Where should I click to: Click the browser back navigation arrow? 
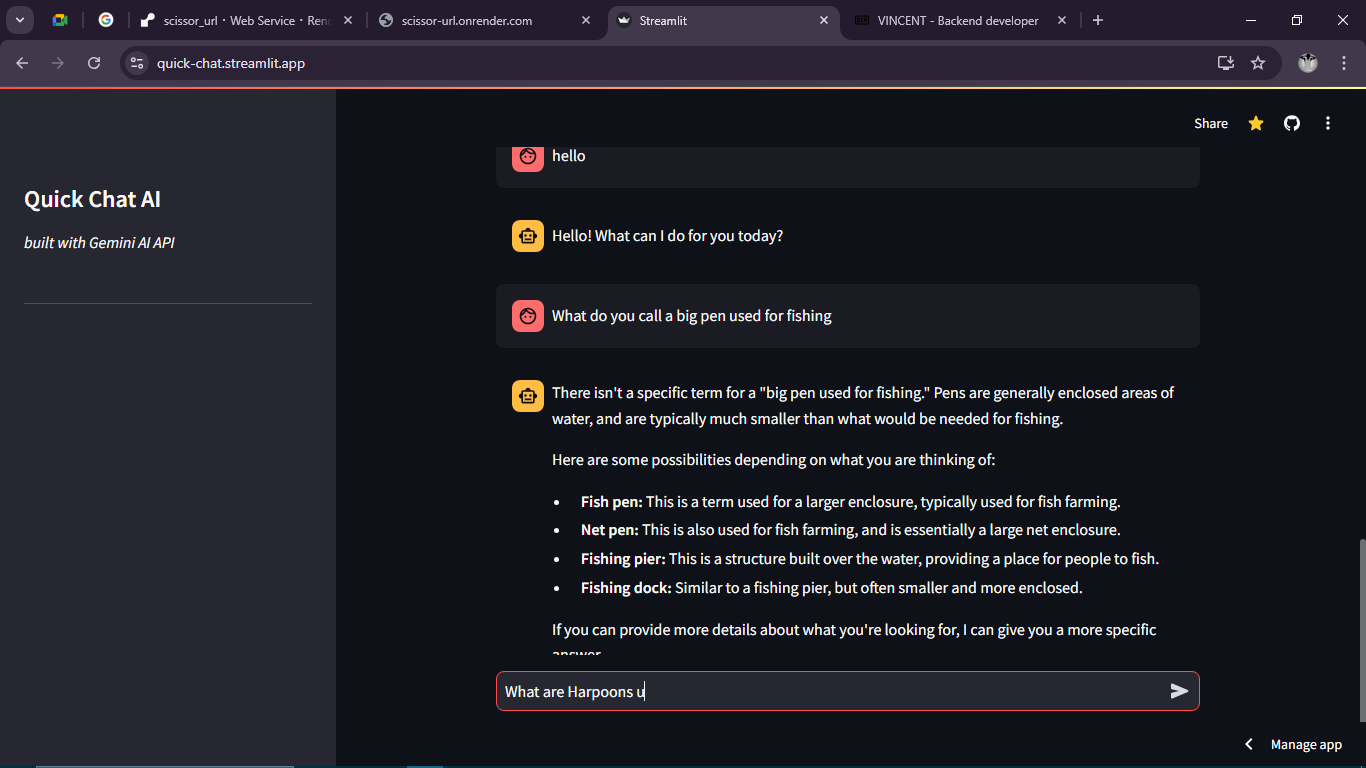21,62
